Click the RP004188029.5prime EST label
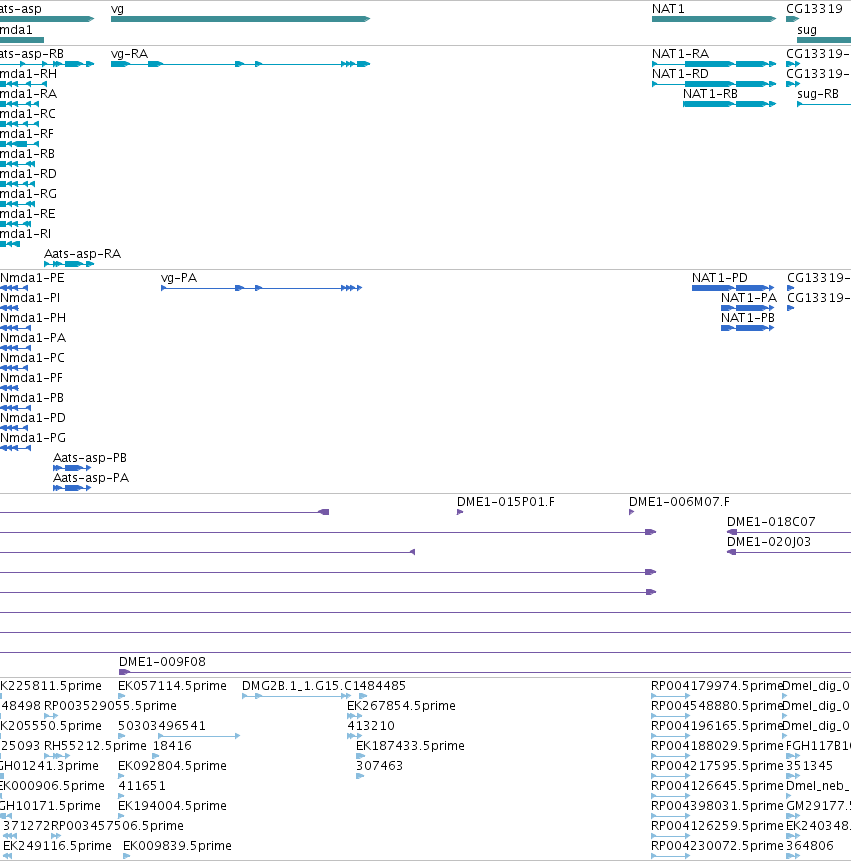The image size is (851, 861). (716, 746)
